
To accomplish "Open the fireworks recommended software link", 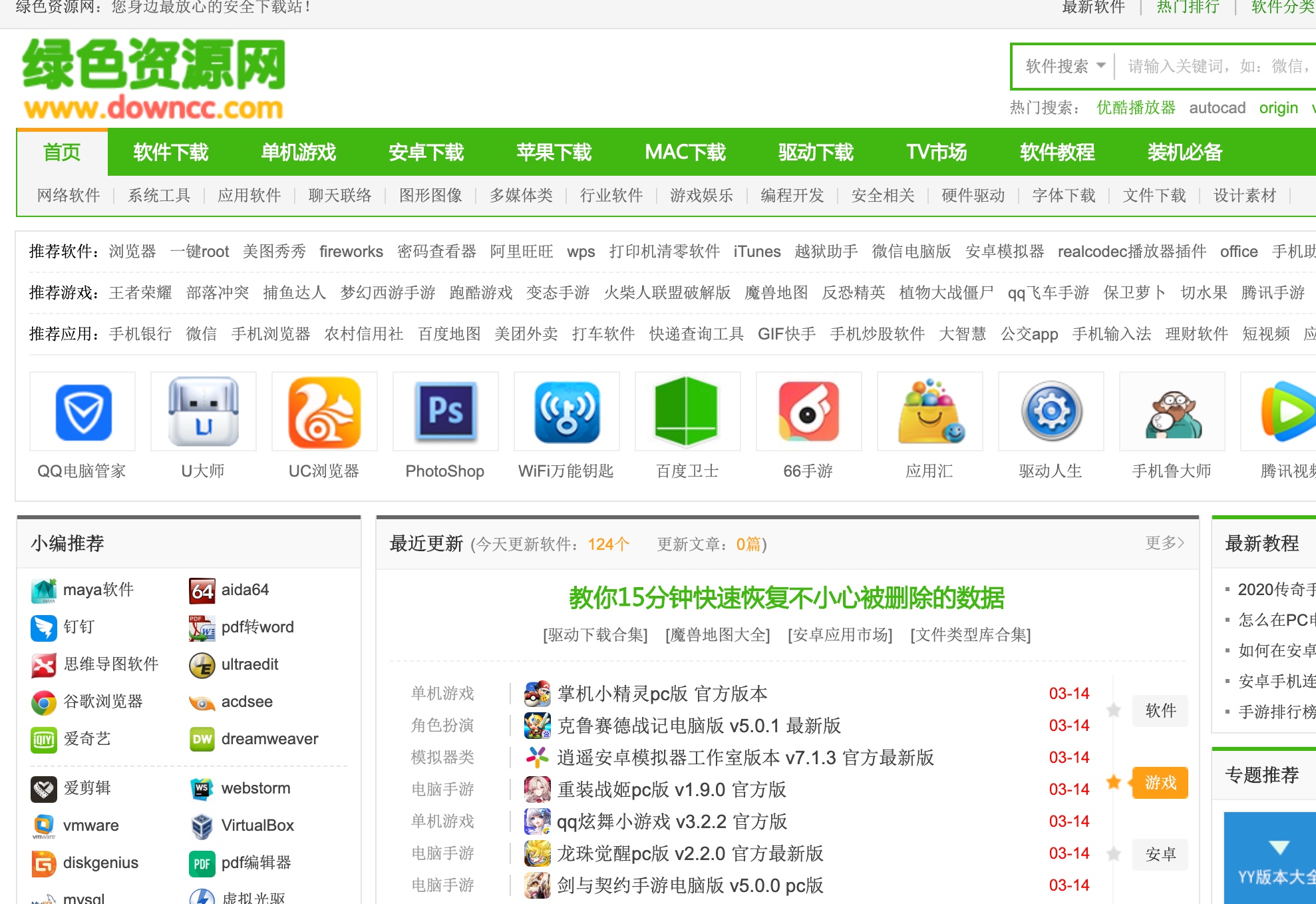I will click(x=351, y=252).
